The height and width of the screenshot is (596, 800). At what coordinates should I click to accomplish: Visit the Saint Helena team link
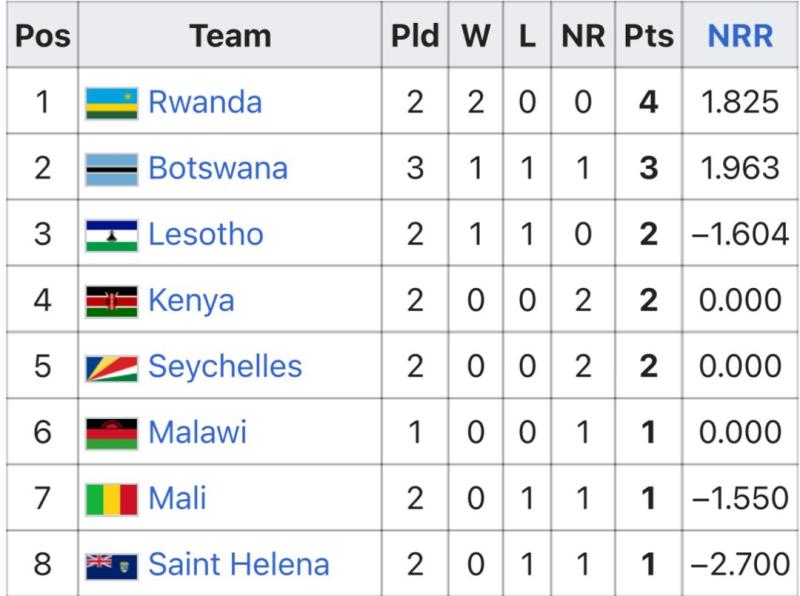point(239,564)
